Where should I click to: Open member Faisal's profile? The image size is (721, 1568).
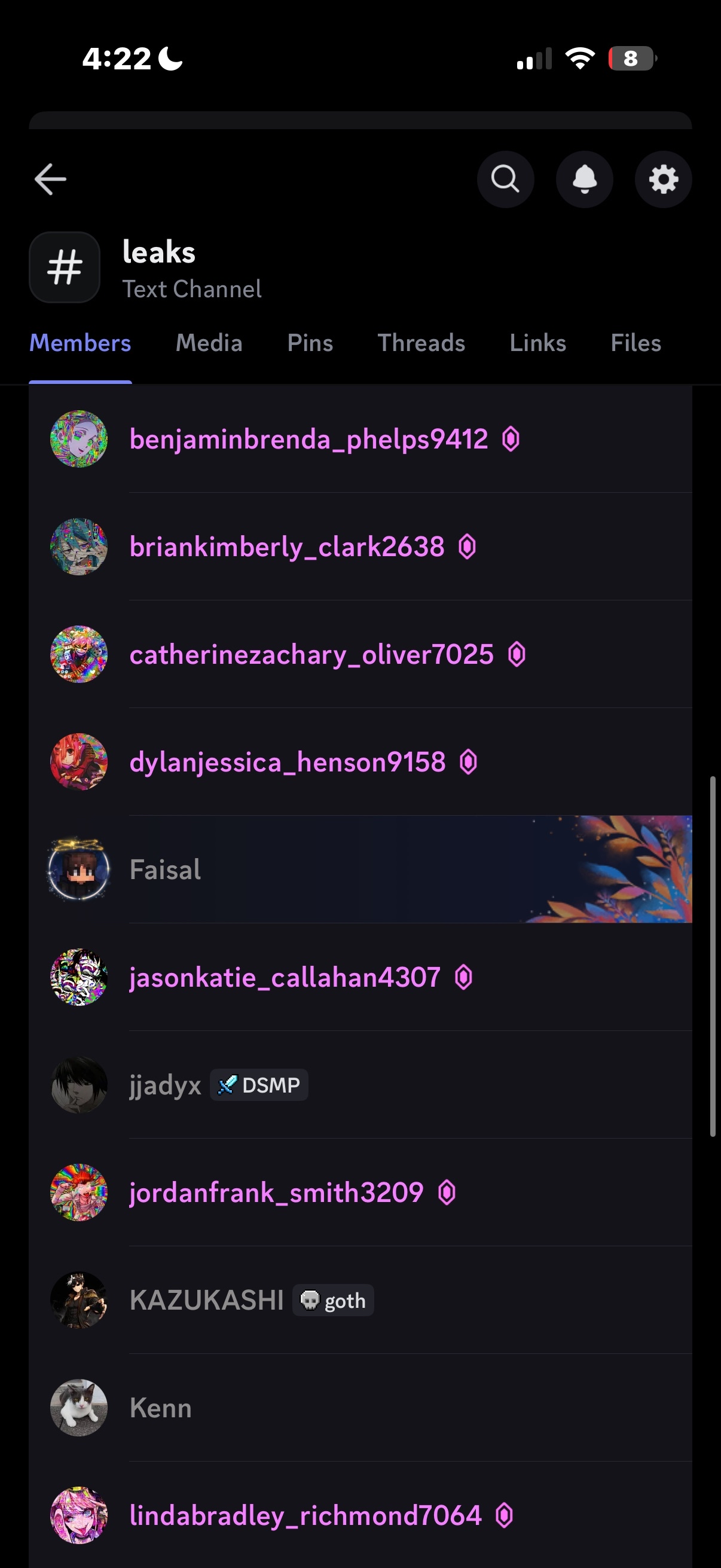coord(360,870)
